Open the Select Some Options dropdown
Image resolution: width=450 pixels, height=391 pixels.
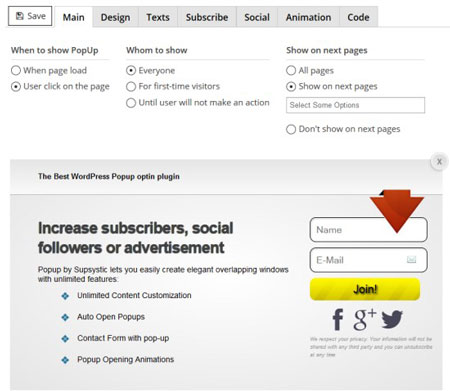(355, 105)
